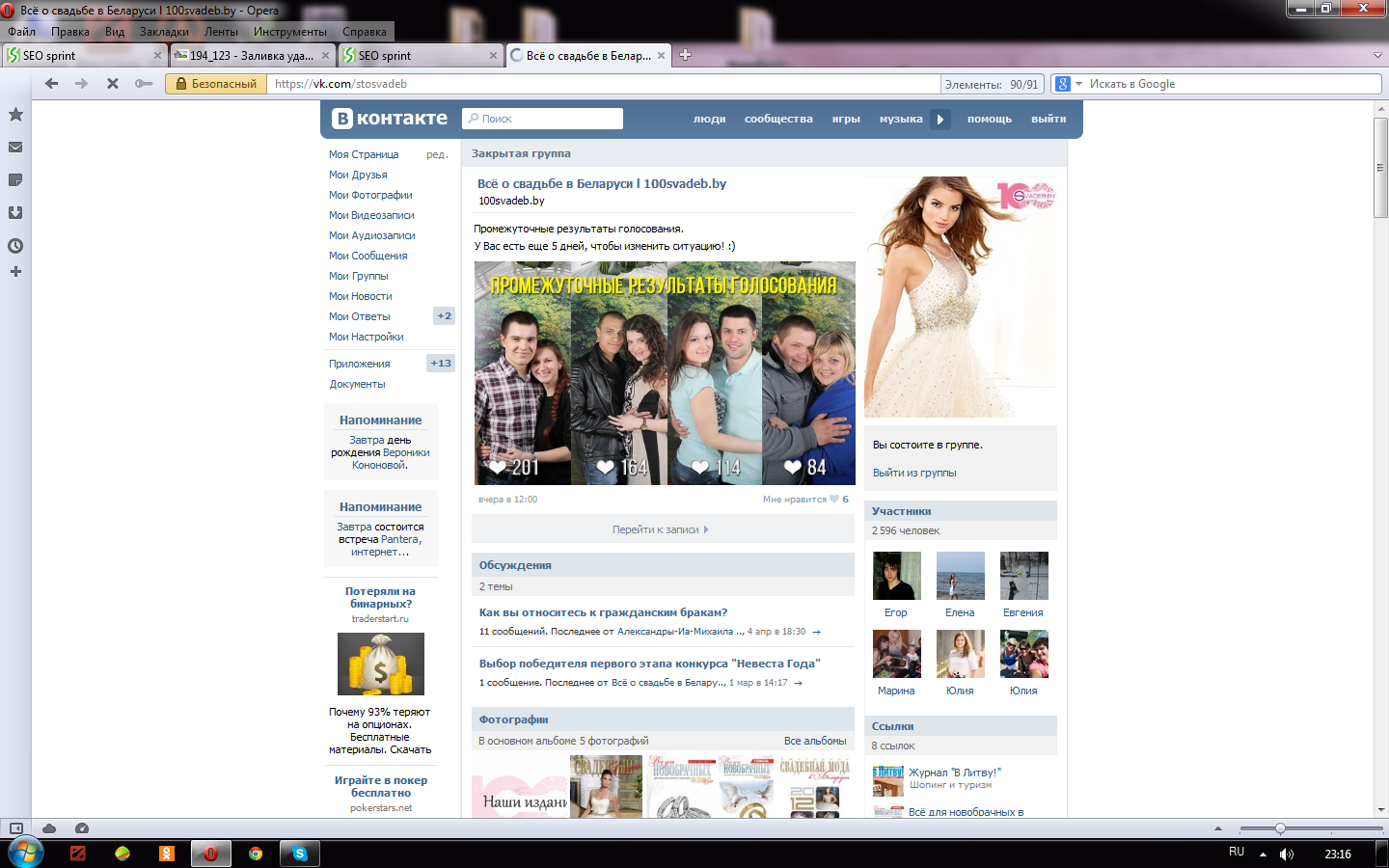This screenshot has height=868, width=1389.
Task: Click the Искать в Google search field
Action: [1233, 84]
